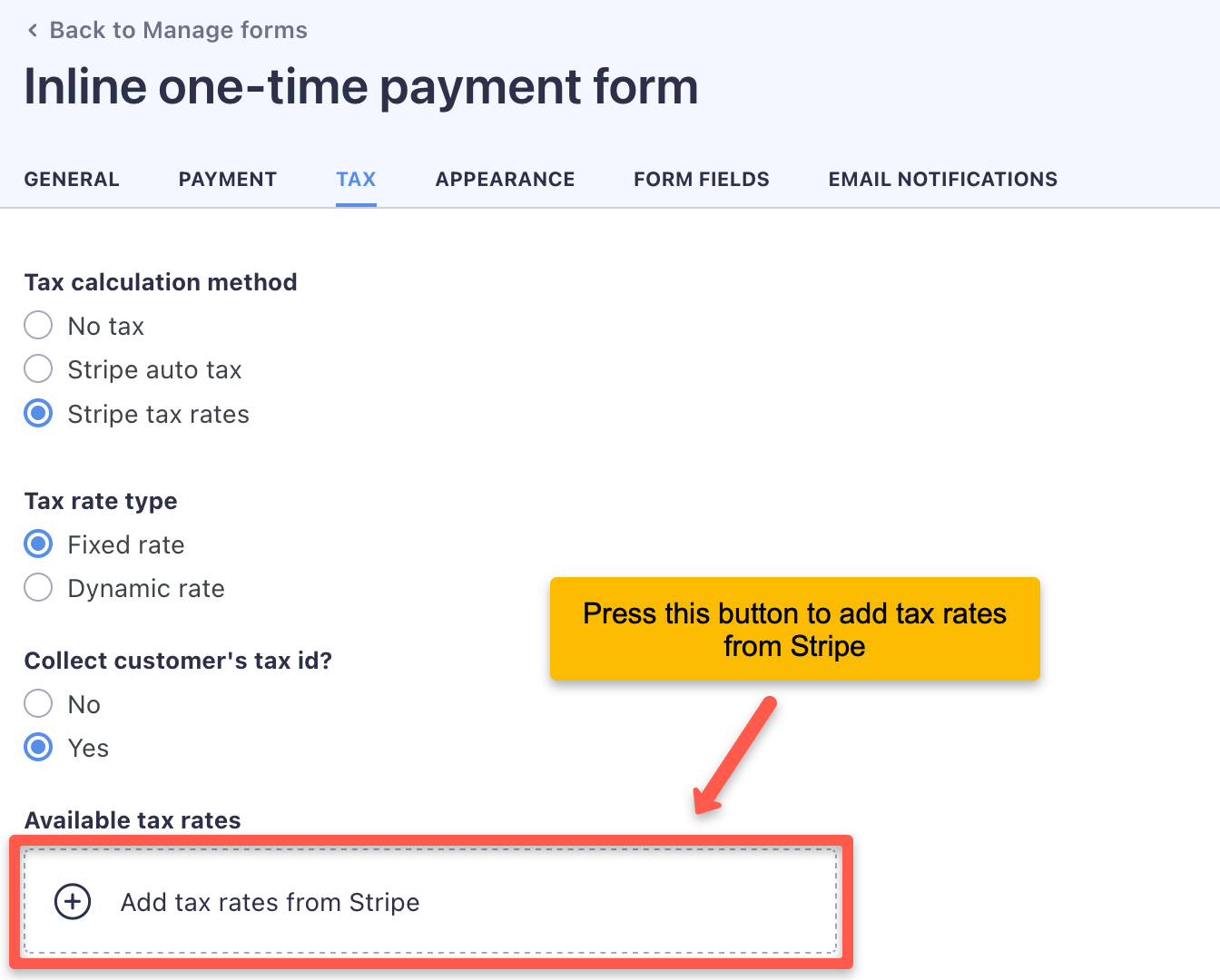
Task: Disable collecting customer's tax id by selecting No
Action: pos(38,703)
